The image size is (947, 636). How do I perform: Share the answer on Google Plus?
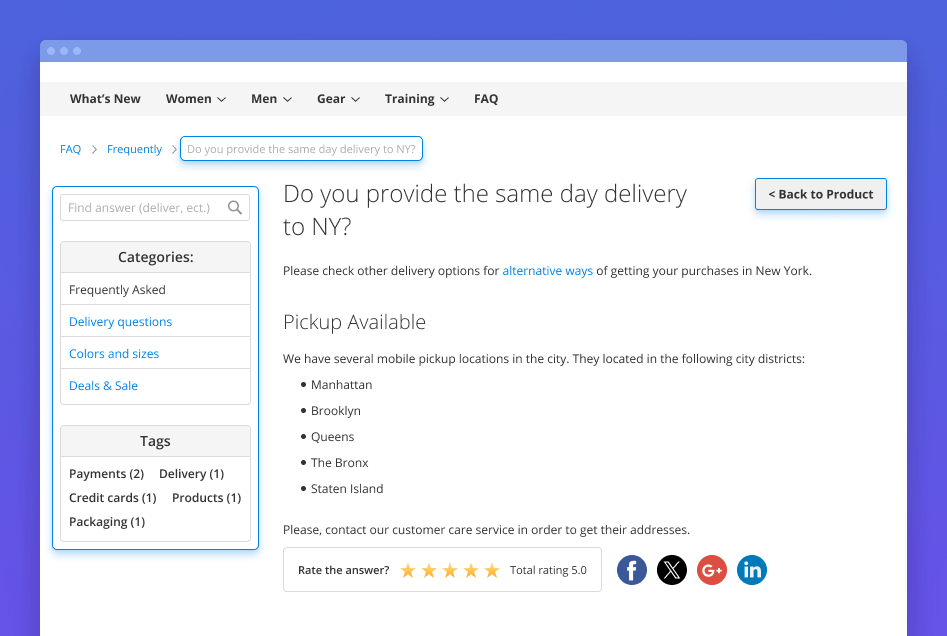click(712, 570)
